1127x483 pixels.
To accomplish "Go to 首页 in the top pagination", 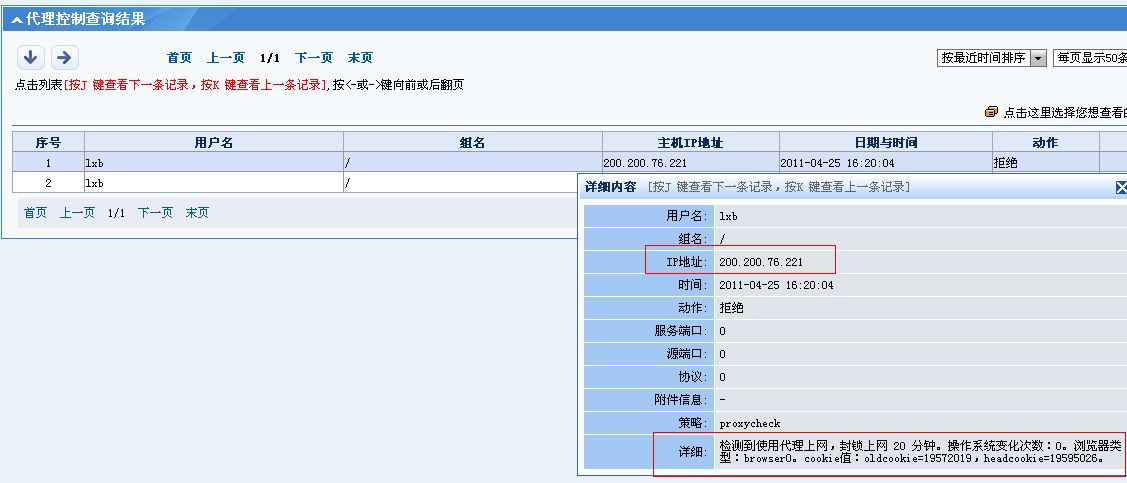I will pyautogui.click(x=179, y=58).
